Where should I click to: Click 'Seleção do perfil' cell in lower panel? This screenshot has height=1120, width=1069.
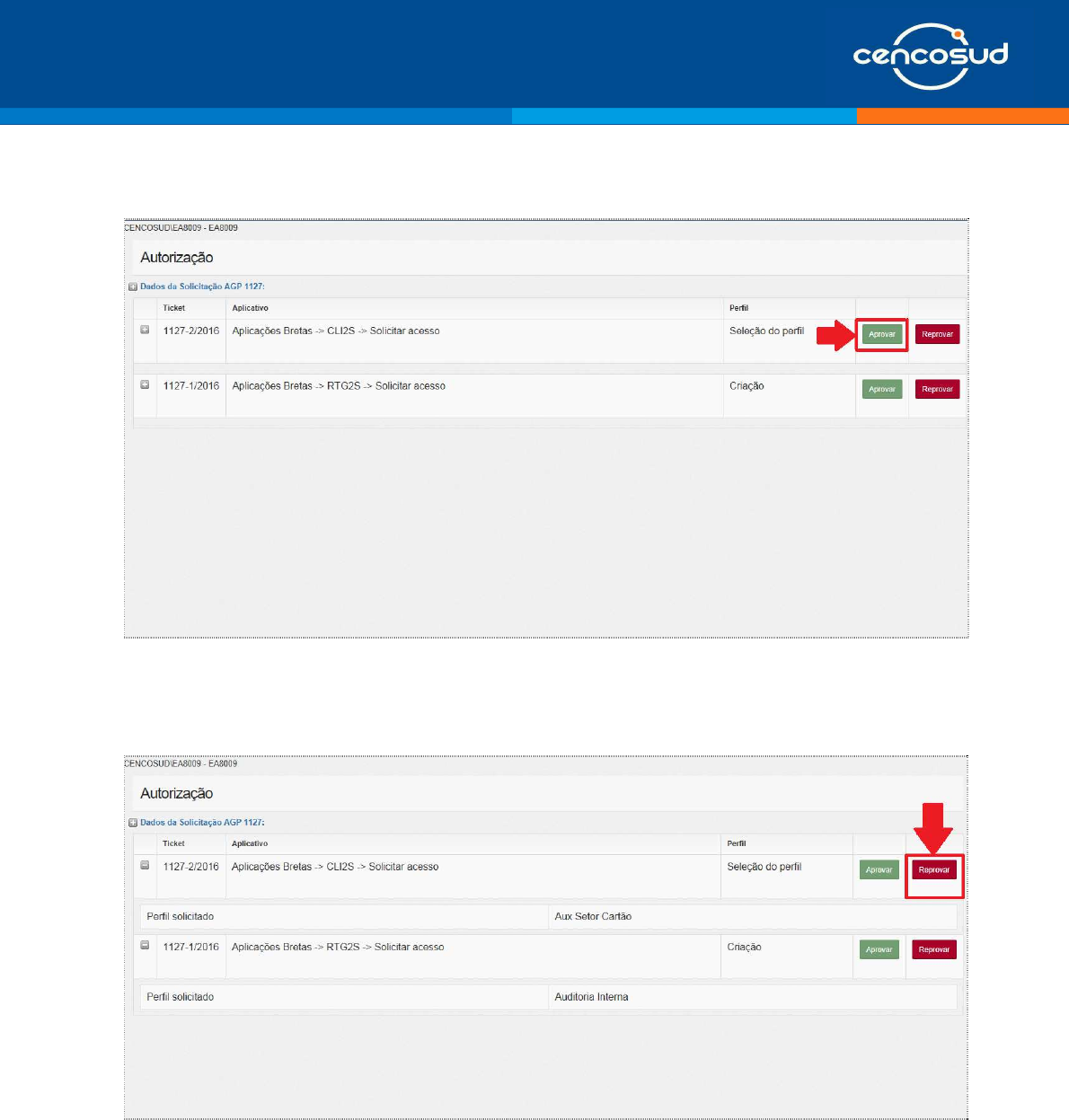[764, 867]
